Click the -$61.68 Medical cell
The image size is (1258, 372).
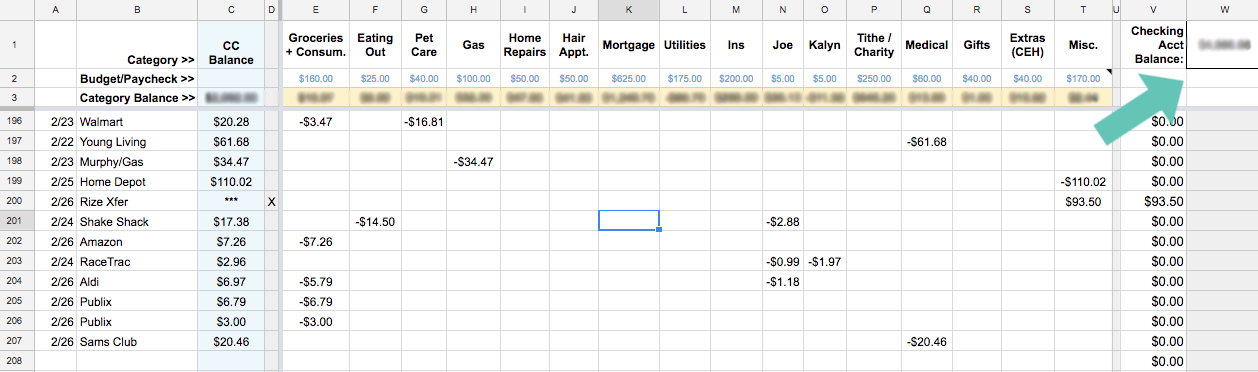coord(927,141)
